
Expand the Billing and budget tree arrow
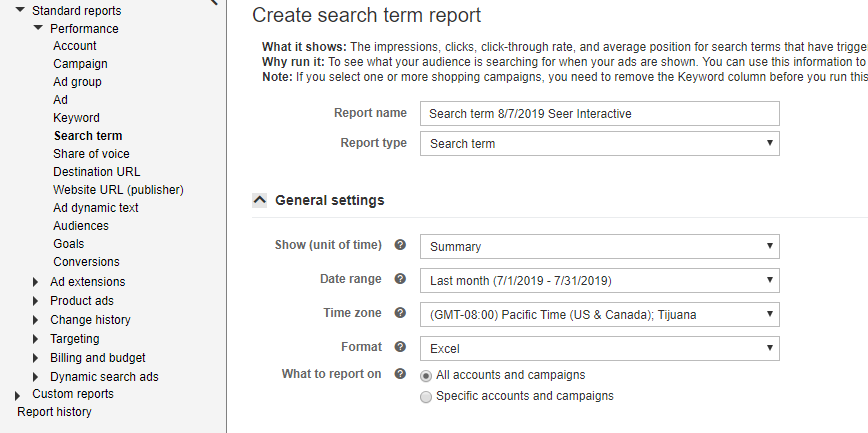coord(36,358)
